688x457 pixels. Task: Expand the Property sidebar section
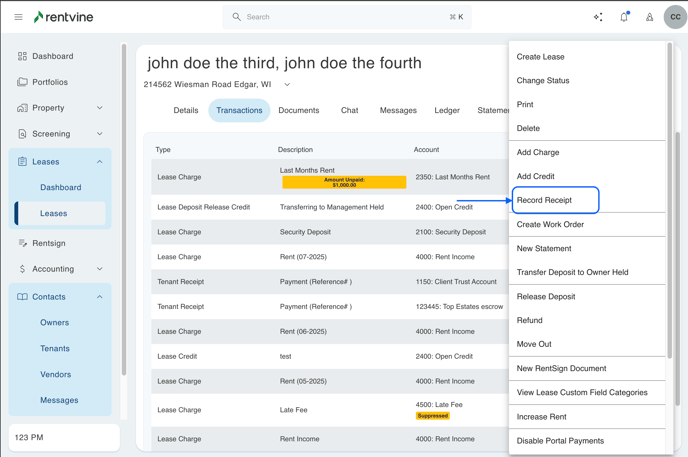click(99, 108)
